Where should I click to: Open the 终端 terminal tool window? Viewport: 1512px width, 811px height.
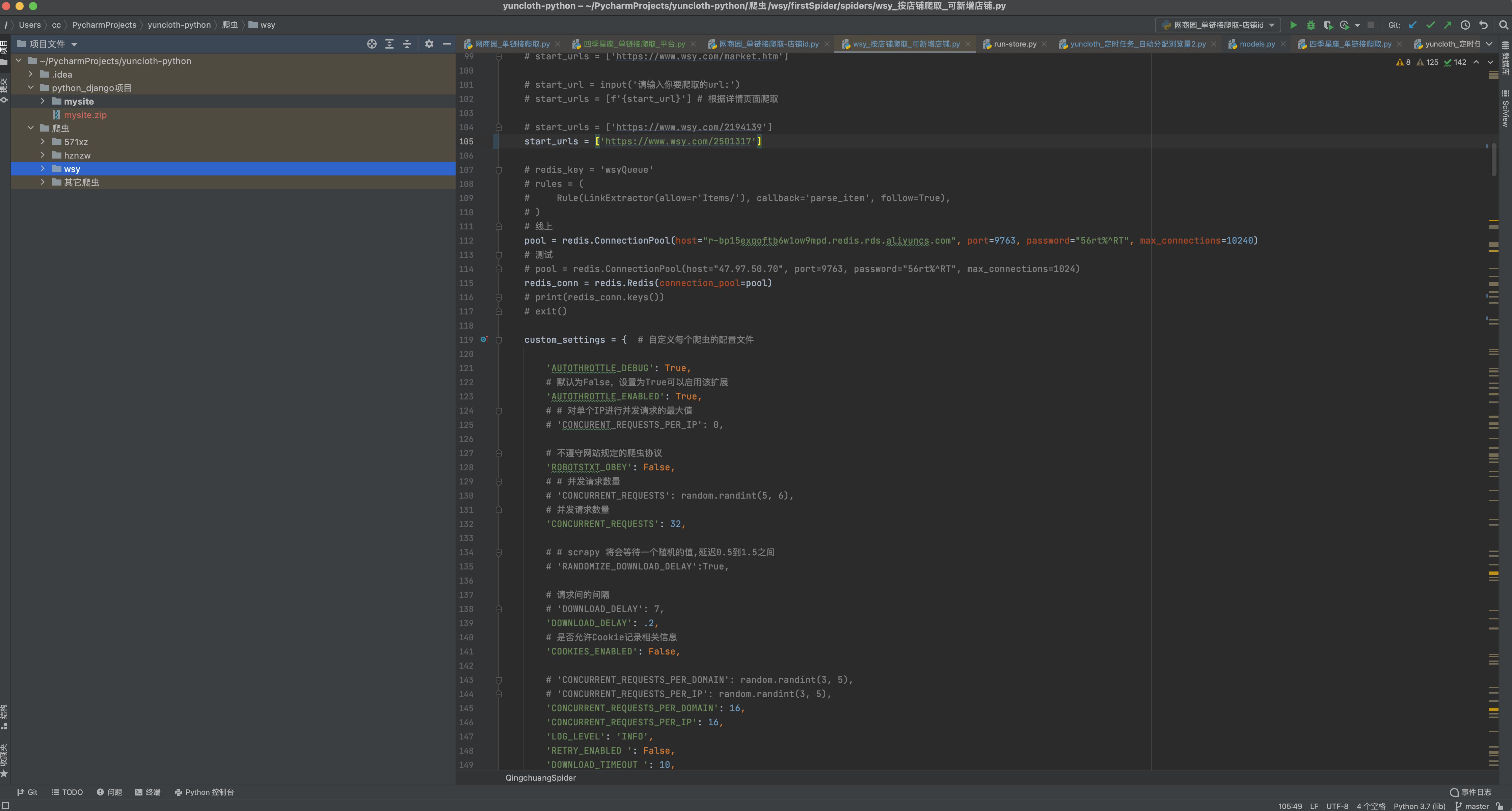148,792
